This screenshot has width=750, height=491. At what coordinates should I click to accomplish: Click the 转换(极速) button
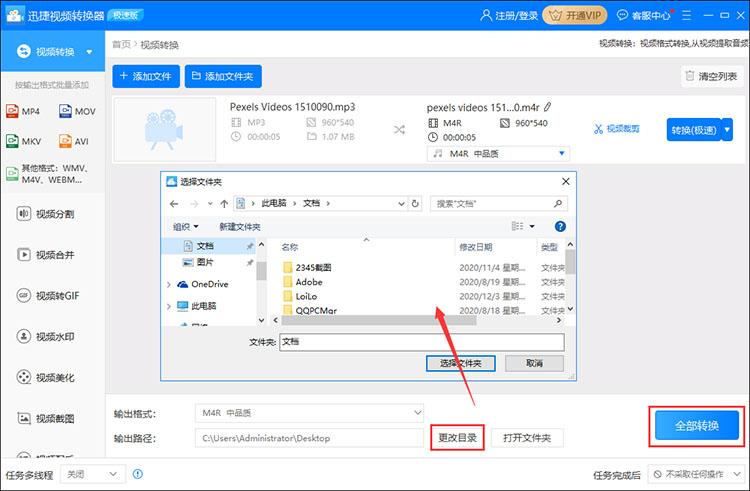(x=694, y=130)
